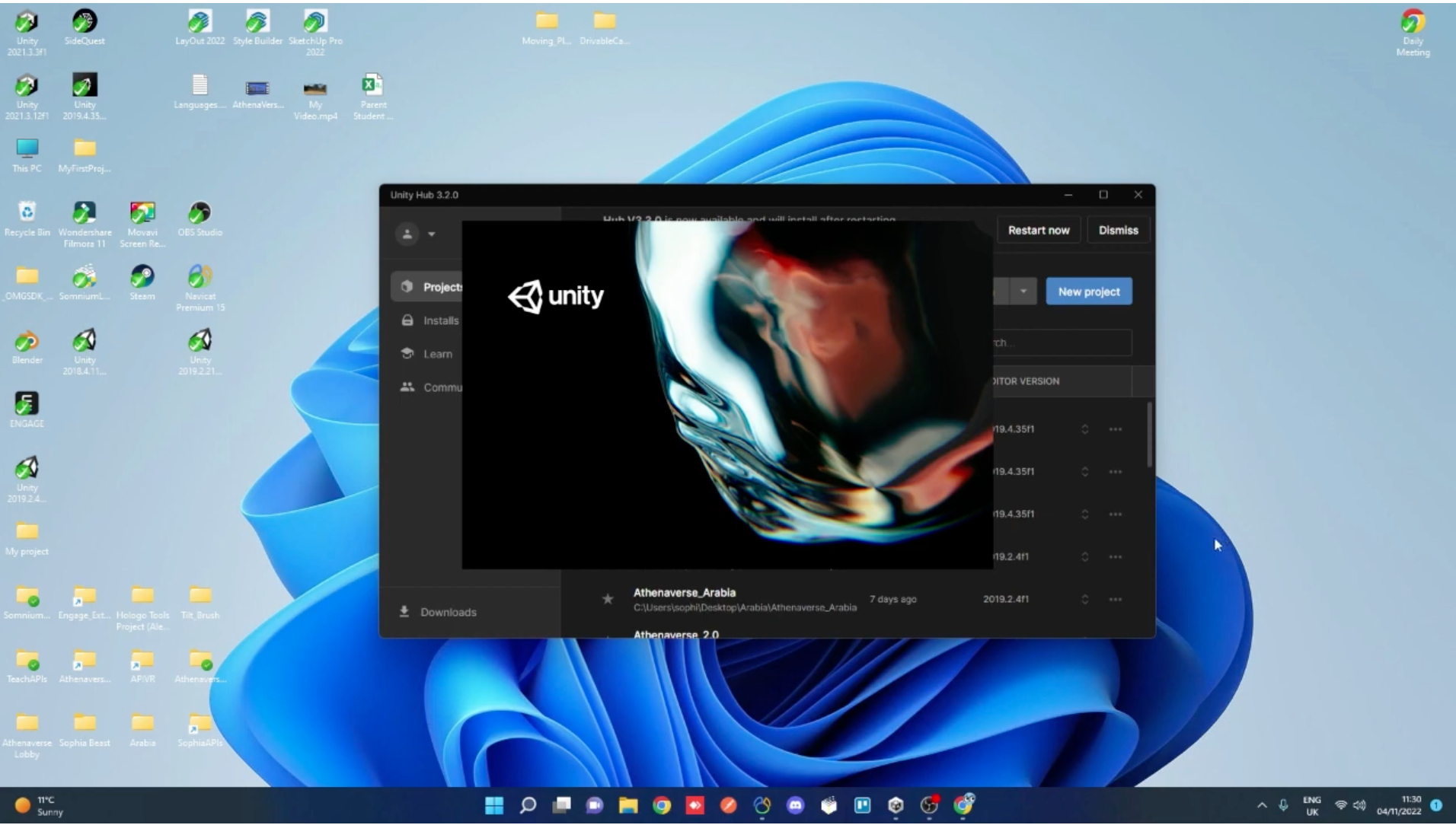Click the Restart now button
Image resolution: width=1456 pixels, height=825 pixels.
(1038, 230)
